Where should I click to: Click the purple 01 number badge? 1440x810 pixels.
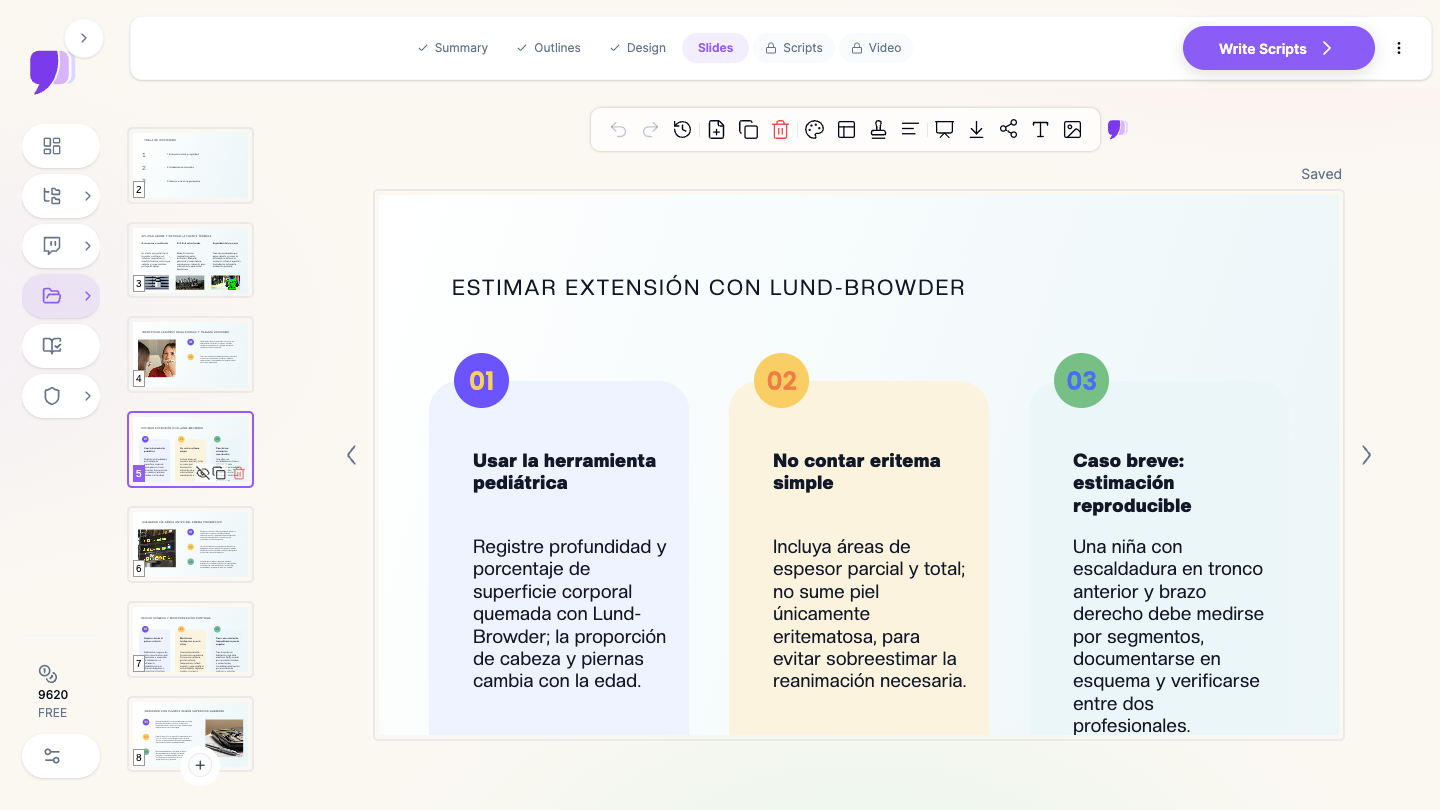point(481,380)
